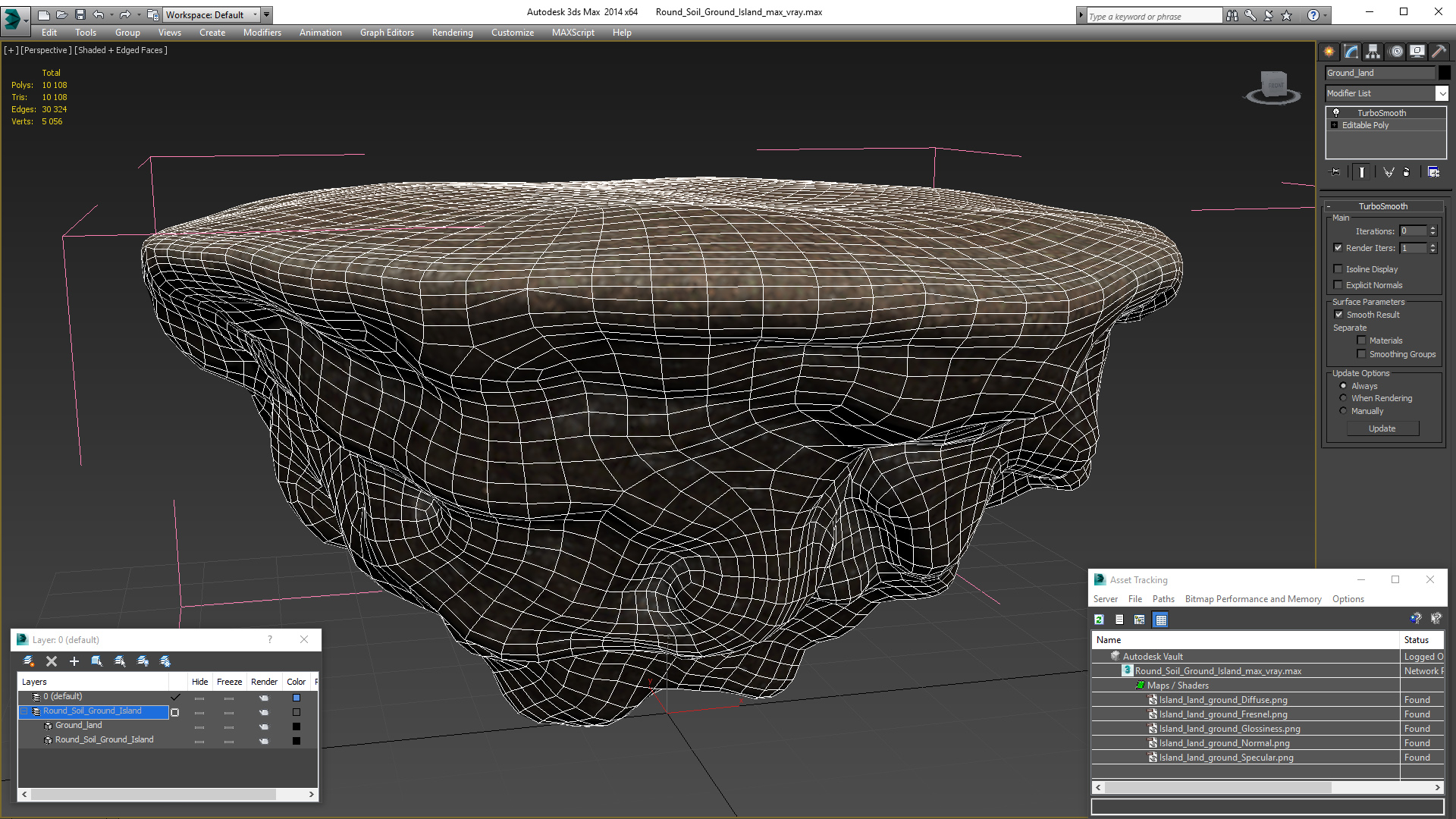Click the Refresh icon in Asset Tracking

(x=1099, y=620)
